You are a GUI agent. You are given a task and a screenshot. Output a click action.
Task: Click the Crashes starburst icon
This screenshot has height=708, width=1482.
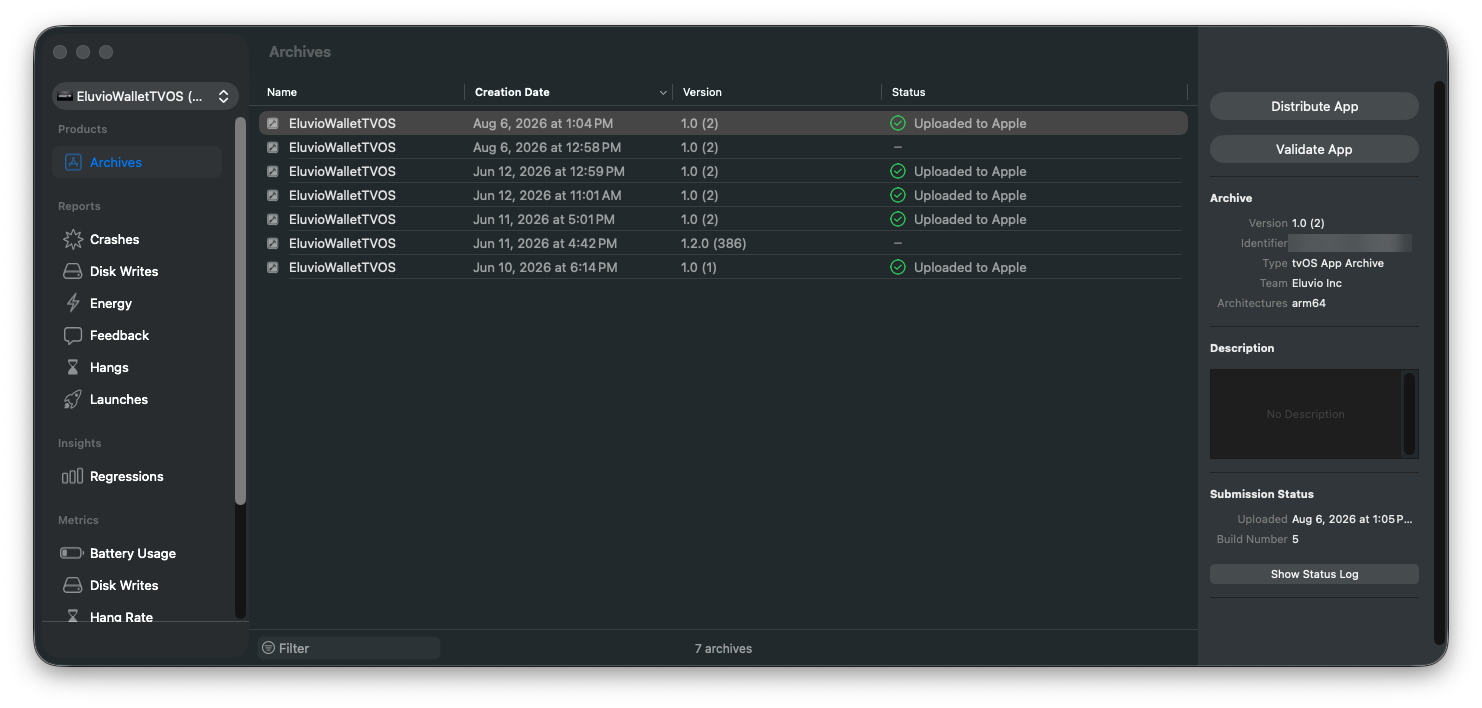point(72,239)
